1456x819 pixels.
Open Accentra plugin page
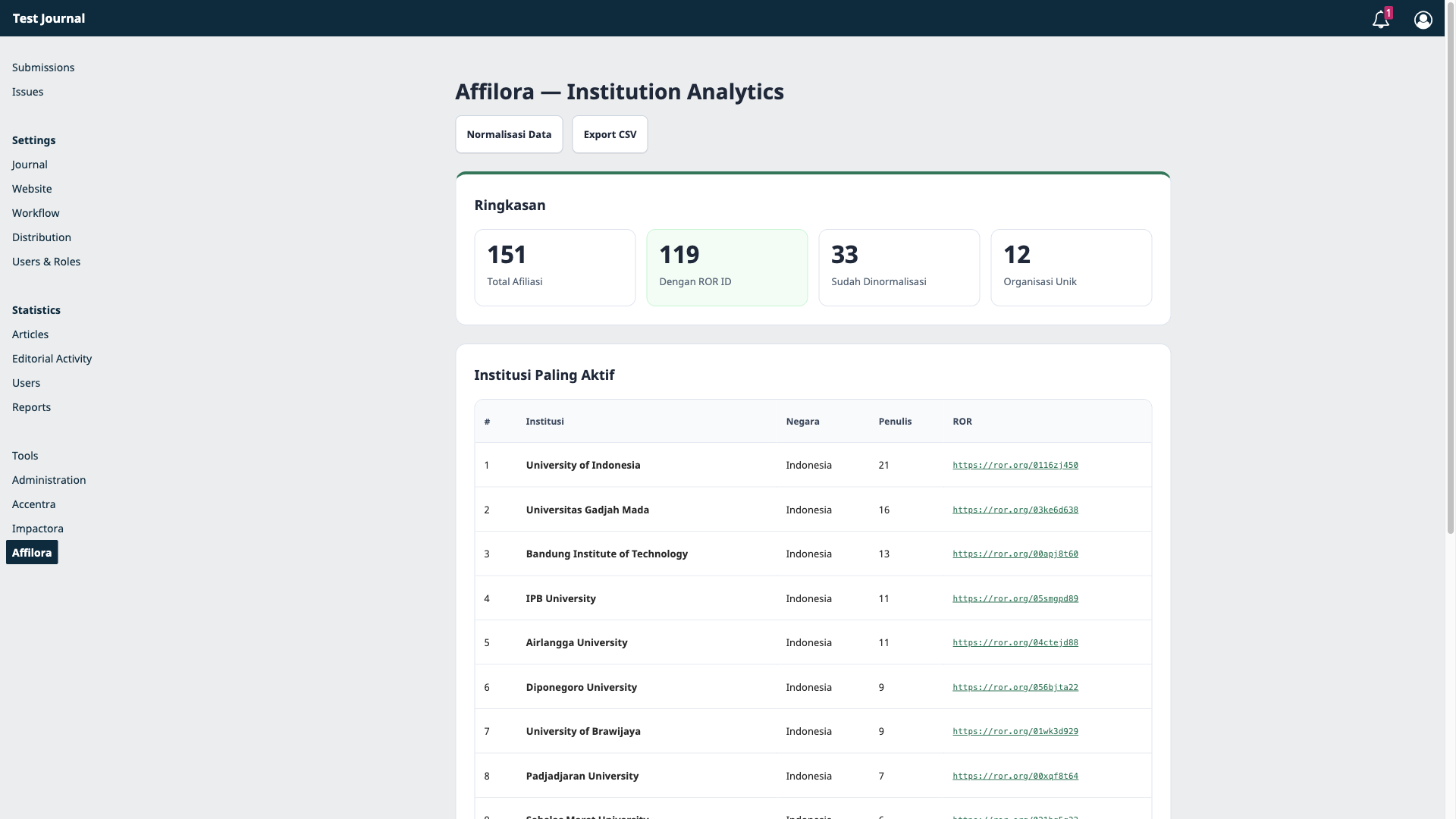click(x=33, y=504)
